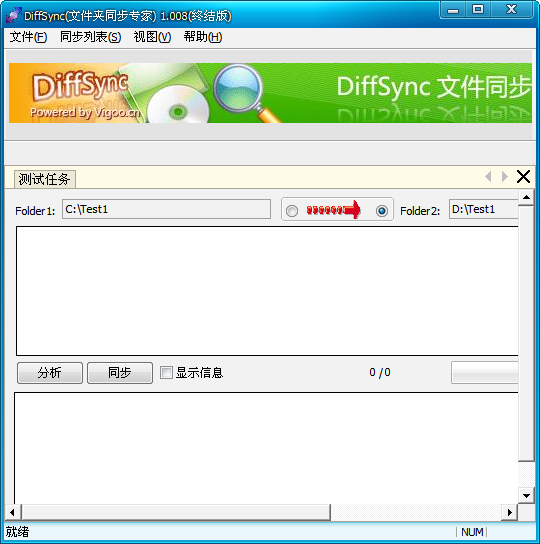Click vertical scrollbar up arrow

(x=526, y=197)
